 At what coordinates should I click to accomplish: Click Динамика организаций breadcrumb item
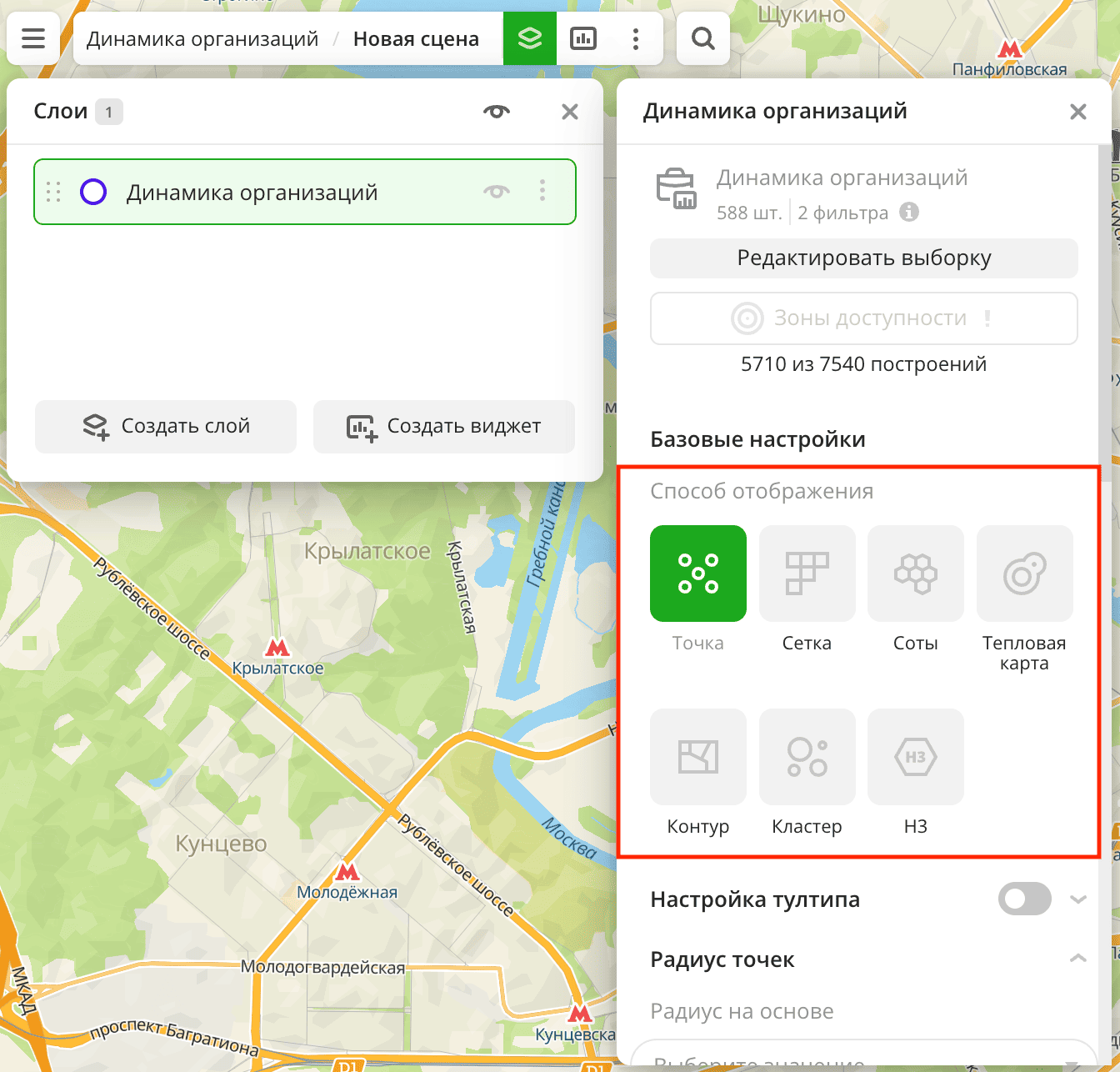tap(202, 39)
